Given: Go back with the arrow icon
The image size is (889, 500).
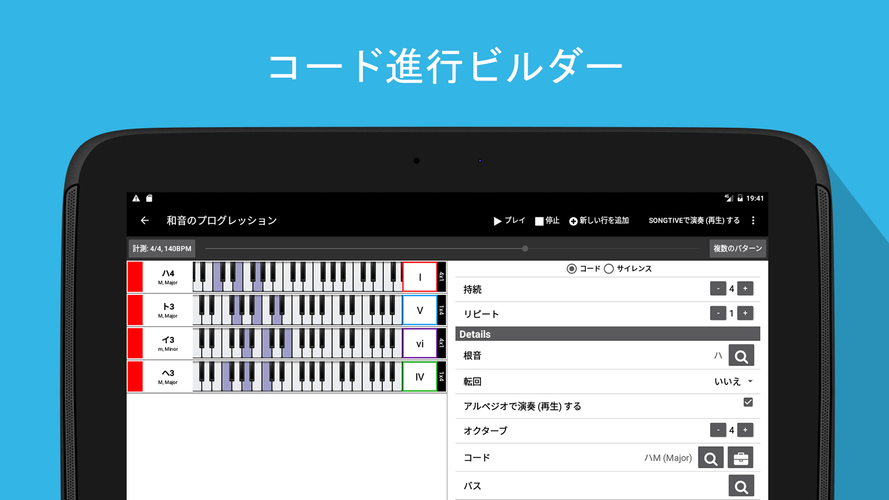Looking at the screenshot, I should pos(145,221).
